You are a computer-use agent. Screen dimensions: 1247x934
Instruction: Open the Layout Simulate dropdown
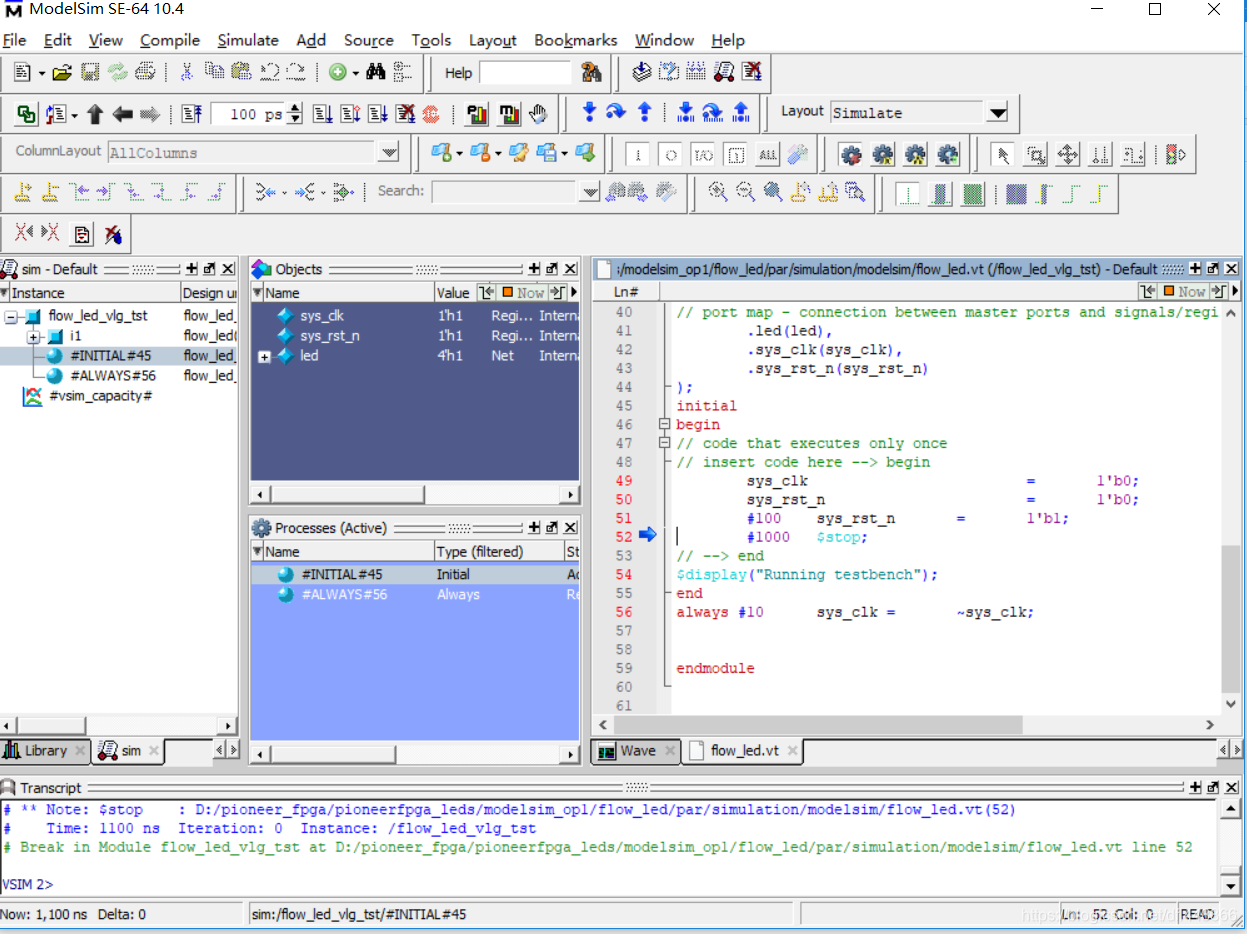click(997, 113)
